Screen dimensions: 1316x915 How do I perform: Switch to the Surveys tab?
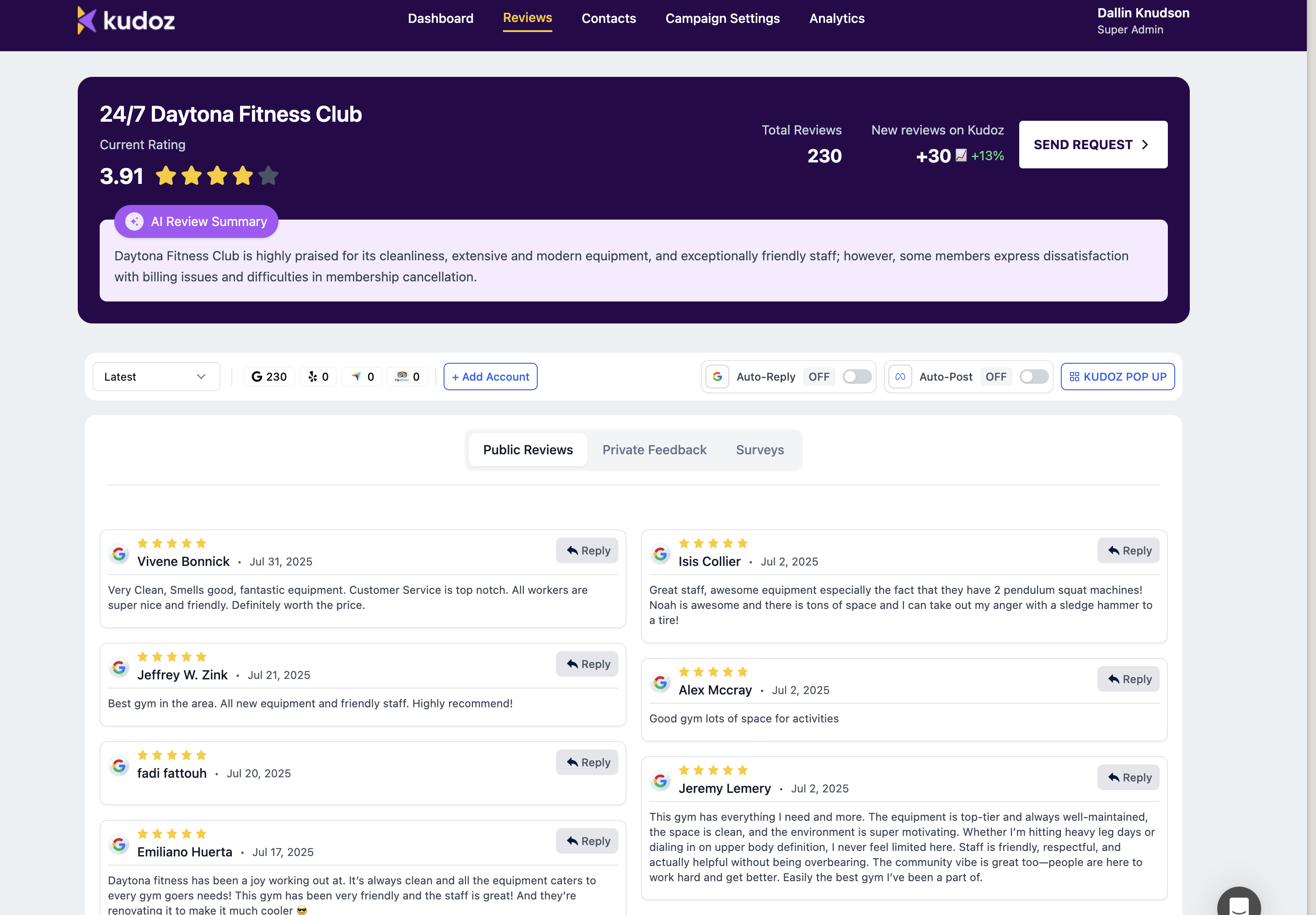[760, 450]
